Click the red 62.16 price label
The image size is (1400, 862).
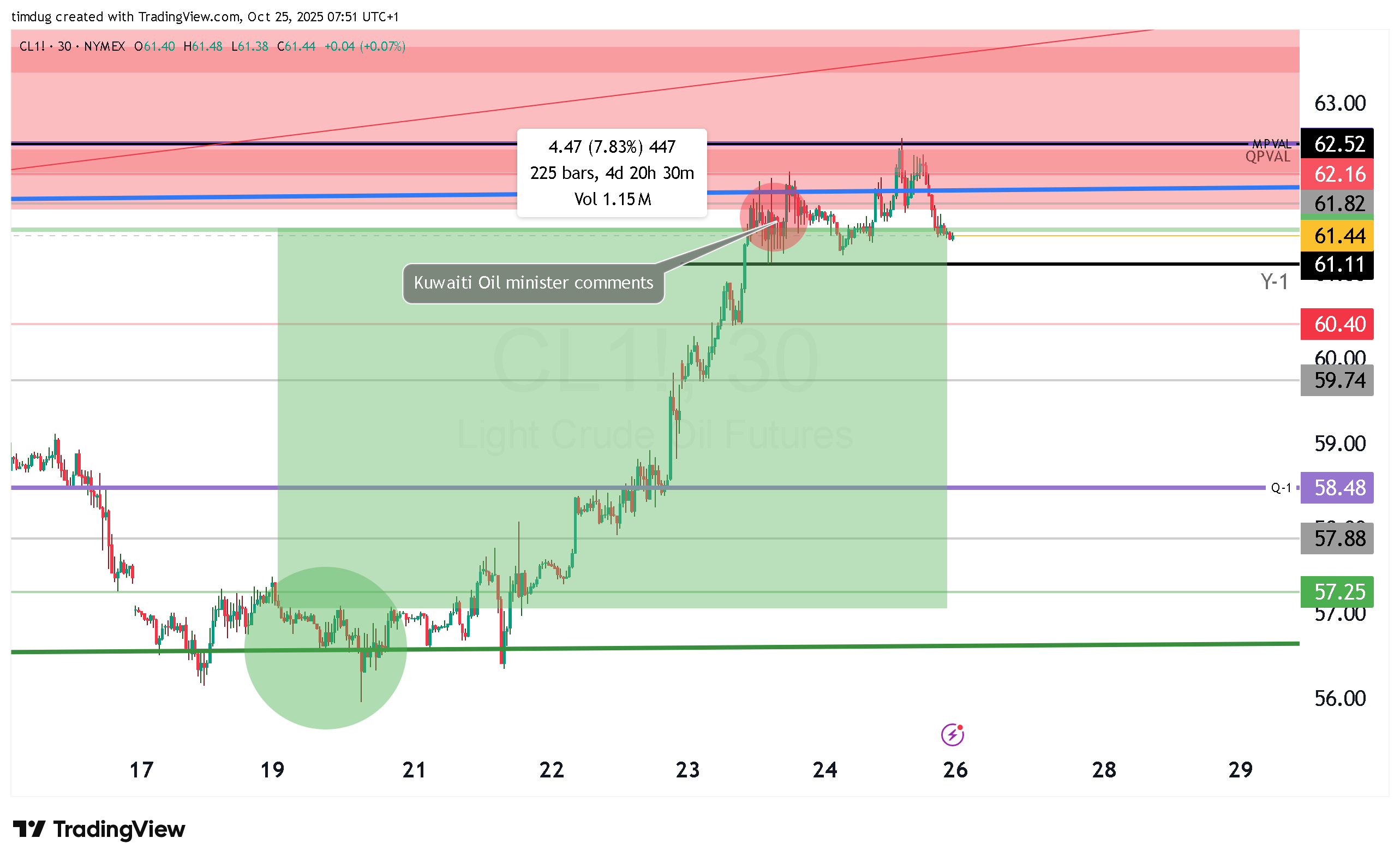tap(1337, 174)
